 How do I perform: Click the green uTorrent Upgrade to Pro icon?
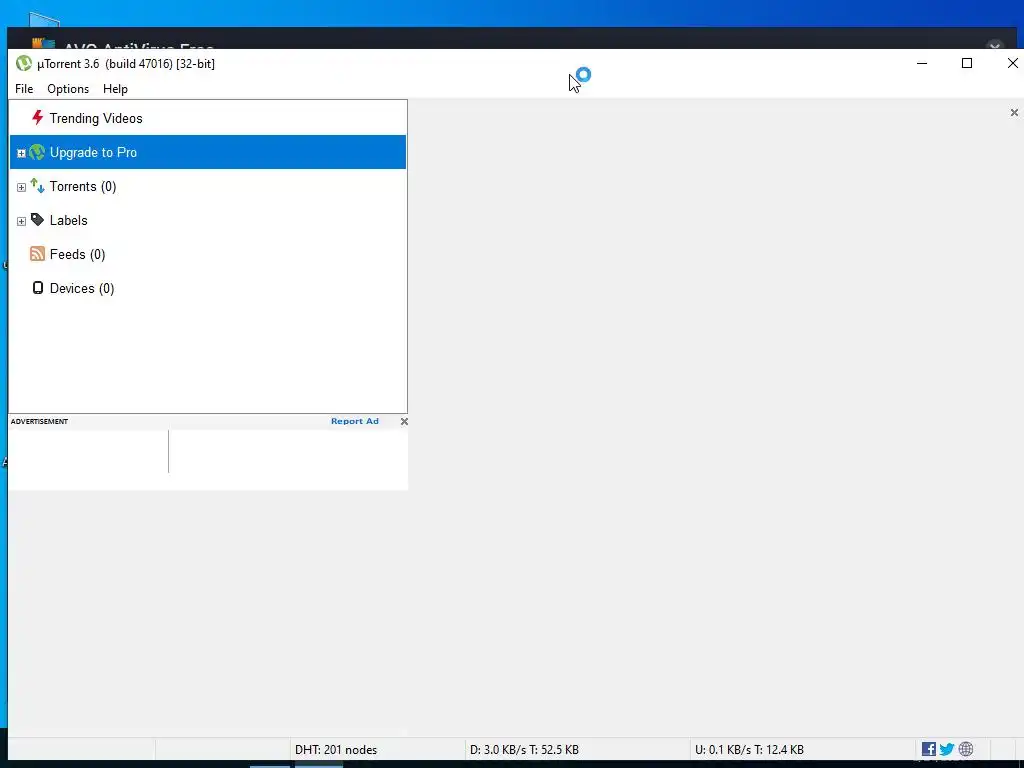click(x=37, y=152)
